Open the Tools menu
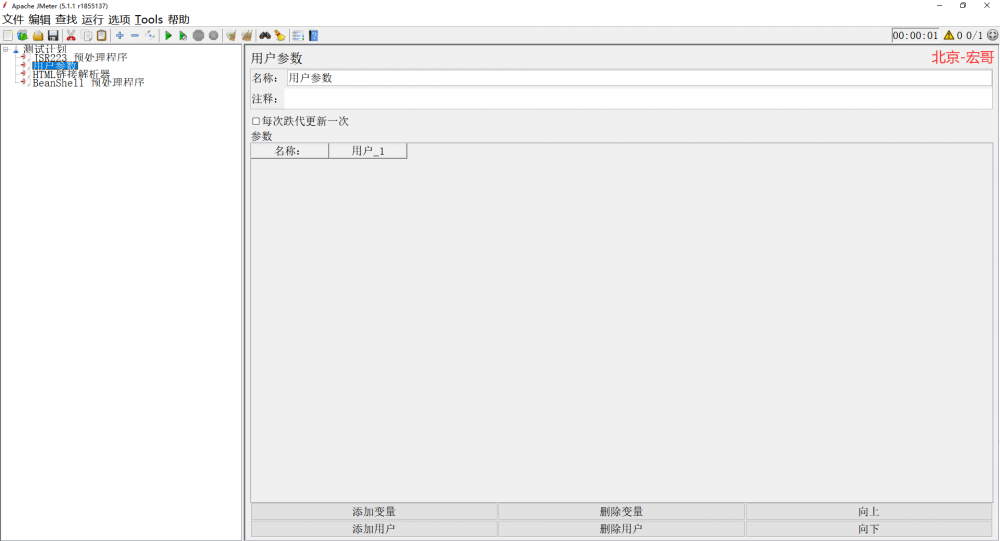Viewport: 1000px width, 541px height. 149,20
